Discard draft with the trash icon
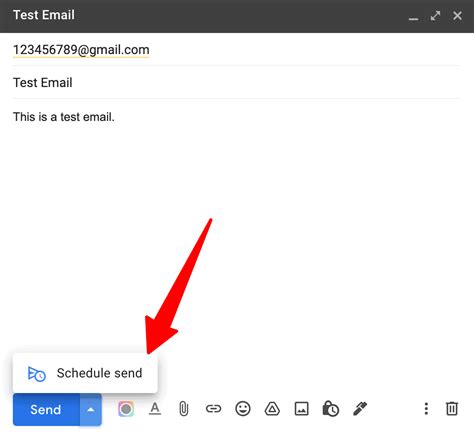Viewport: 474px width, 437px height. point(452,409)
